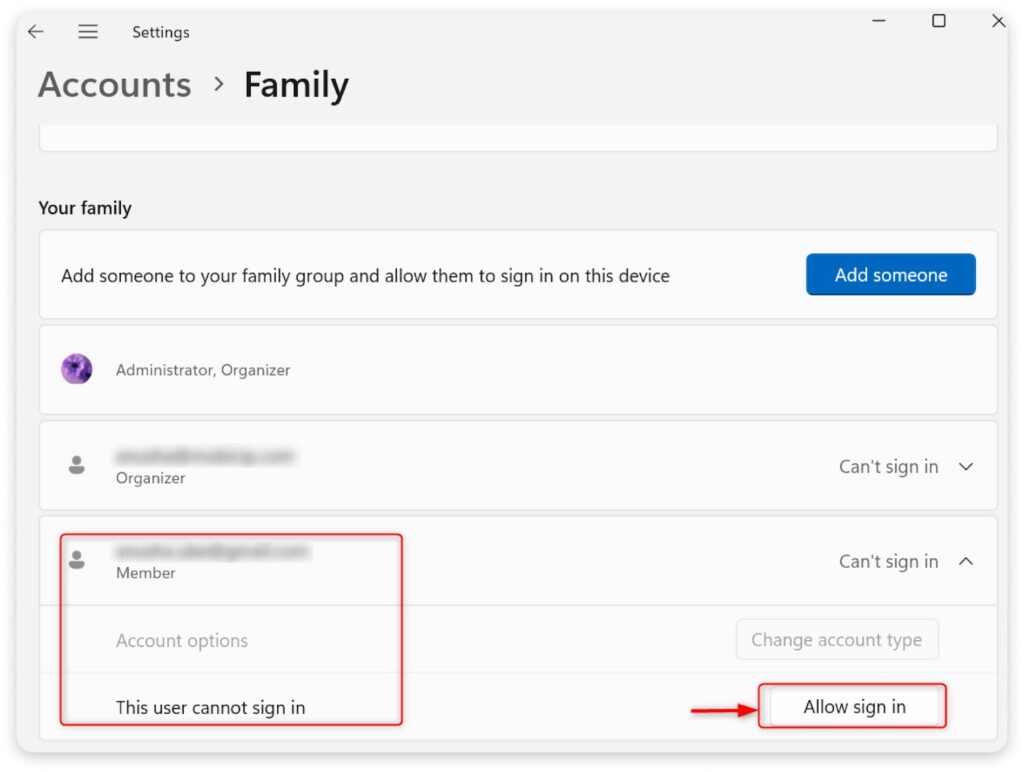This screenshot has height=772, width=1024.
Task: Click the blurred Member email address
Action: click(213, 551)
